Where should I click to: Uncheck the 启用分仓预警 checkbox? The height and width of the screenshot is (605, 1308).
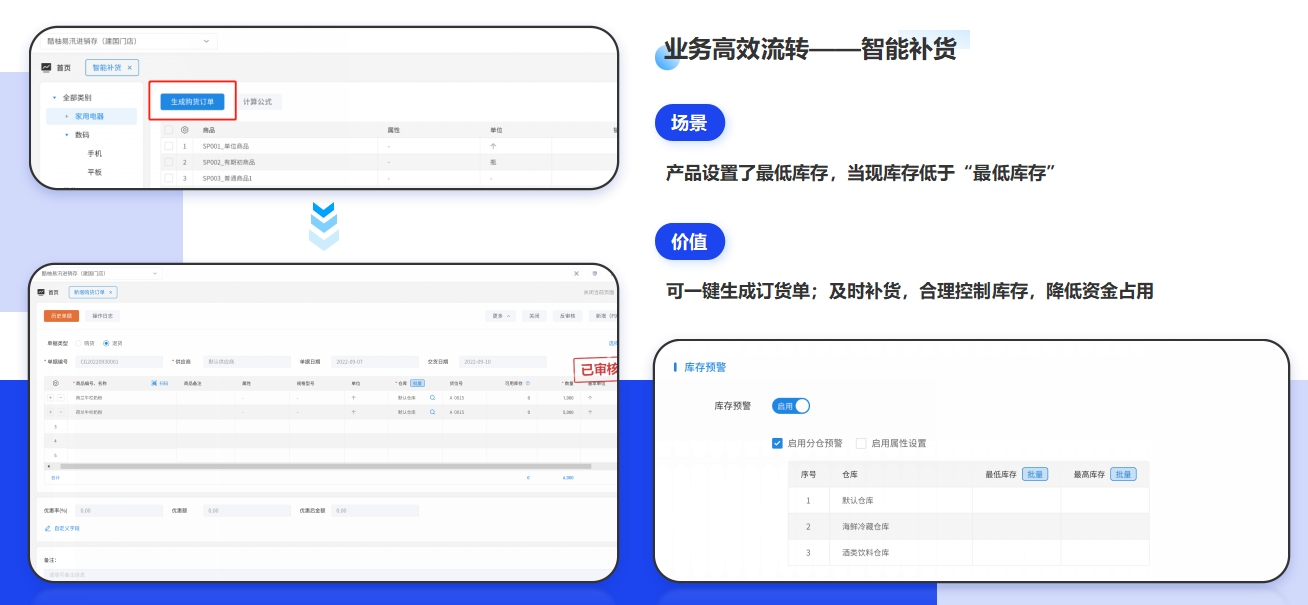777,443
